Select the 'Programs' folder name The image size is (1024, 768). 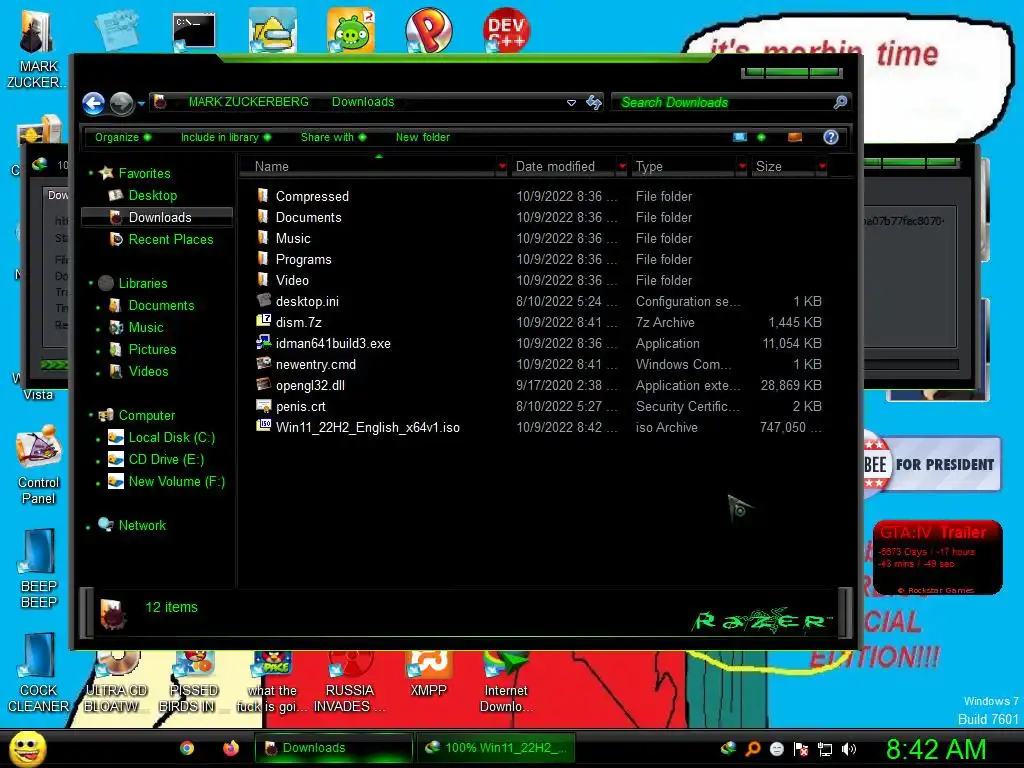[x=303, y=259]
